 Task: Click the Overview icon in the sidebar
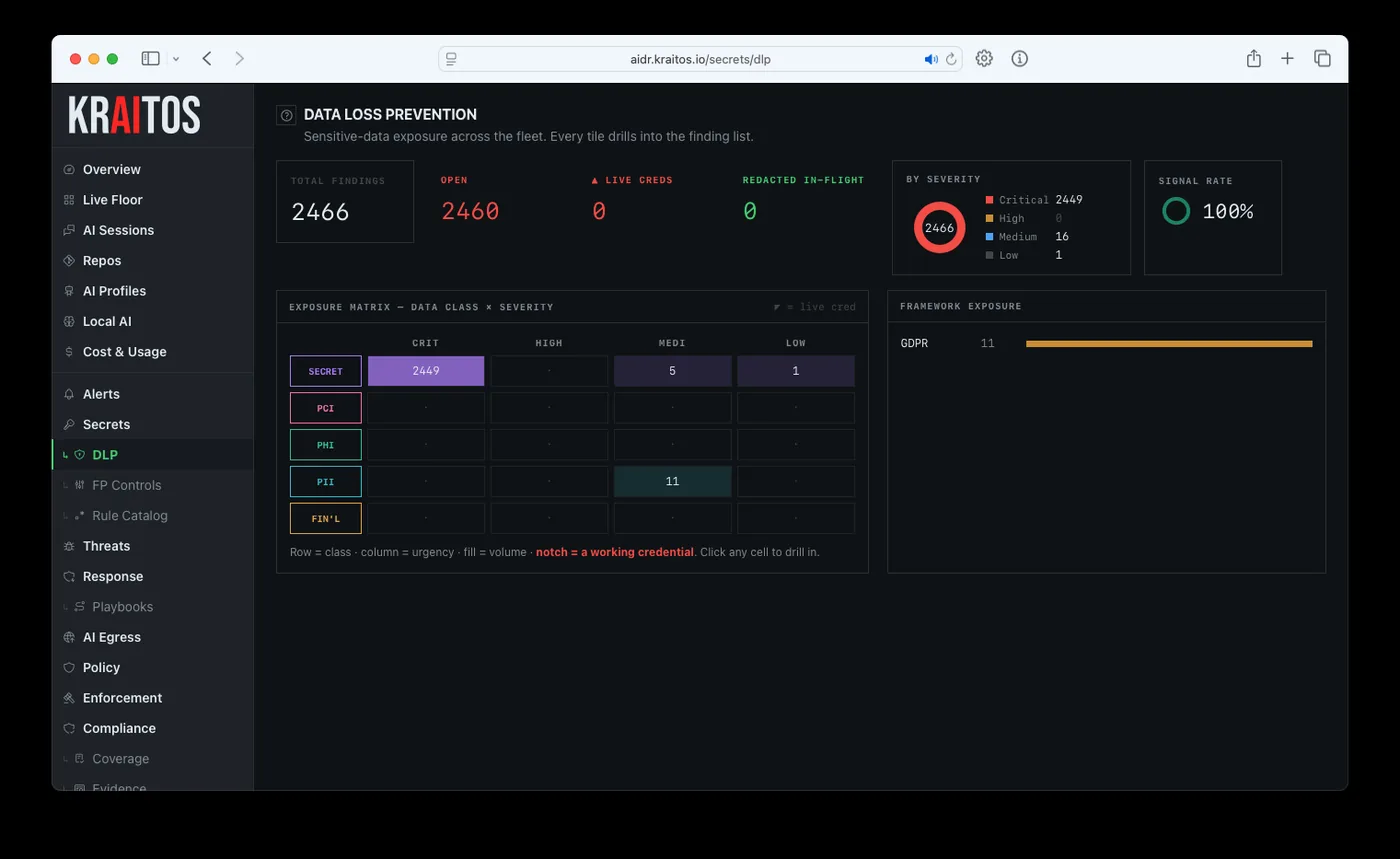pos(69,170)
